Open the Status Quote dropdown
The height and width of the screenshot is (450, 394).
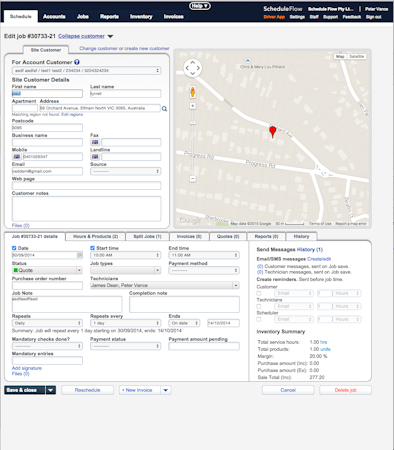pos(47,270)
